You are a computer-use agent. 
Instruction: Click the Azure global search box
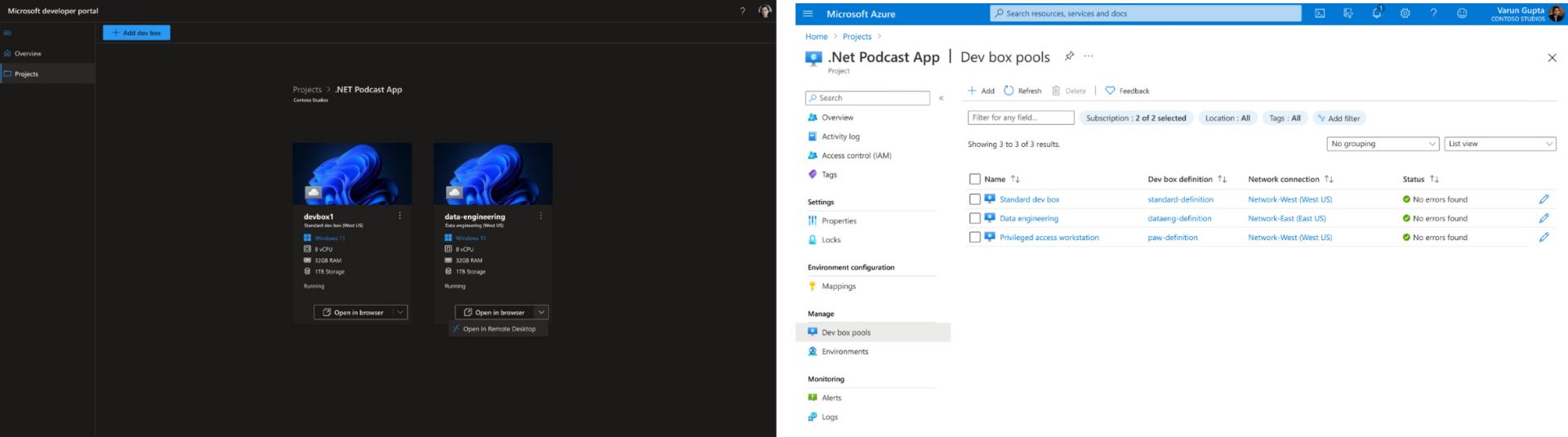(1146, 14)
